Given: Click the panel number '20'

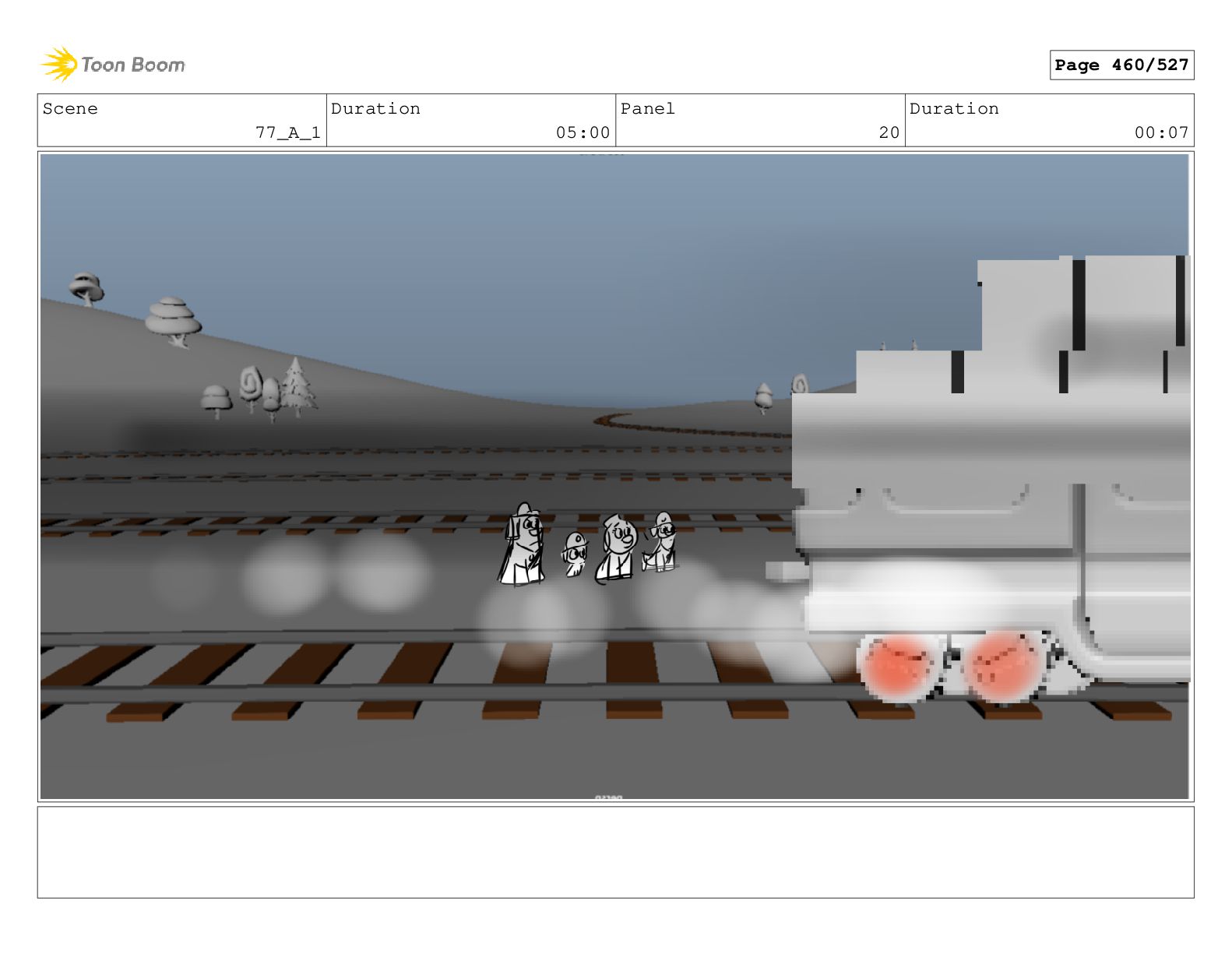Looking at the screenshot, I should pos(889,132).
